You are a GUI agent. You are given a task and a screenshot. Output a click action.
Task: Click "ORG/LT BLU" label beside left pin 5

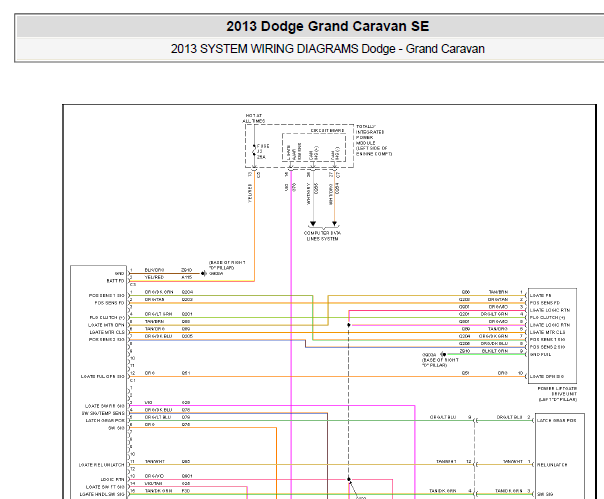(x=158, y=417)
